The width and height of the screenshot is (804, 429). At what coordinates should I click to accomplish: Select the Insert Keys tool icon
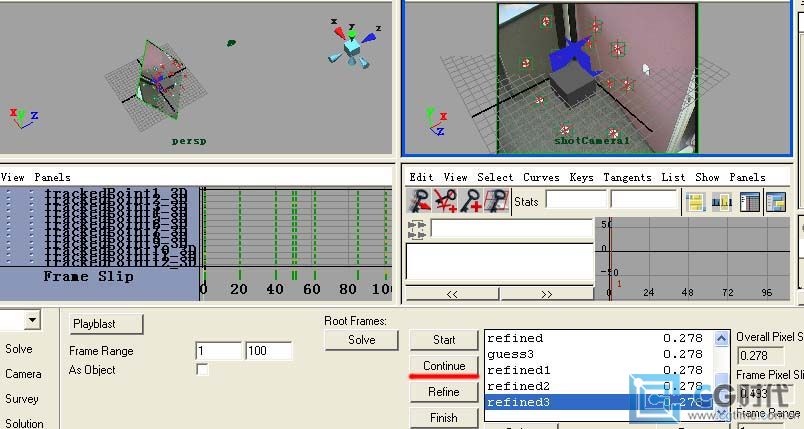[x=445, y=201]
